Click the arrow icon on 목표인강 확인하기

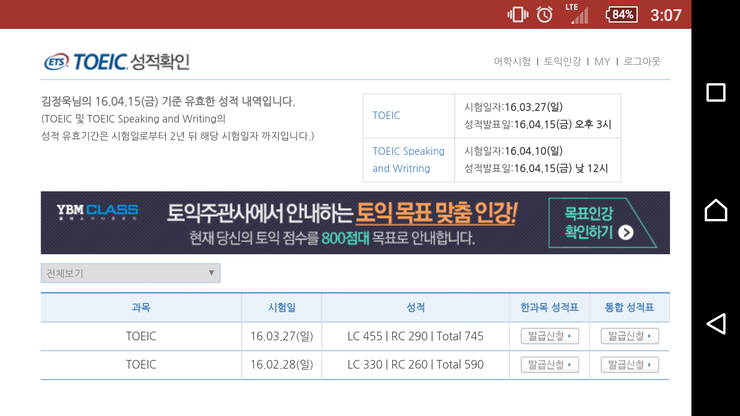pyautogui.click(x=626, y=232)
